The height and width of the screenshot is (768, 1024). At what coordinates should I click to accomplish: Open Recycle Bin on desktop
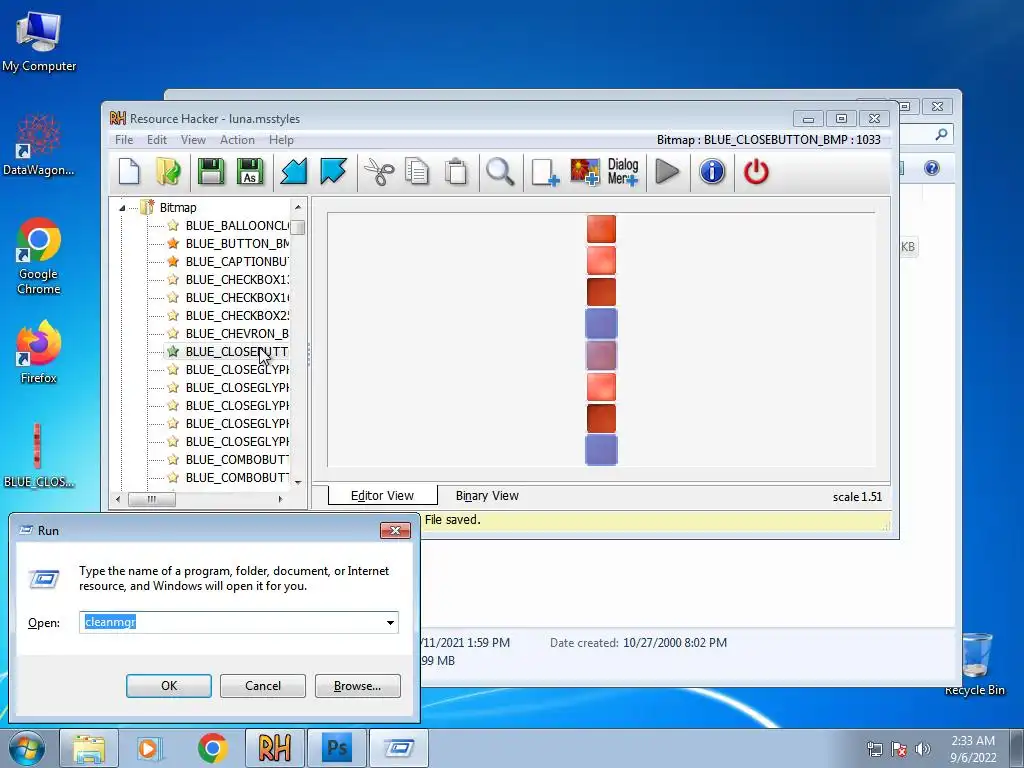pyautogui.click(x=975, y=664)
